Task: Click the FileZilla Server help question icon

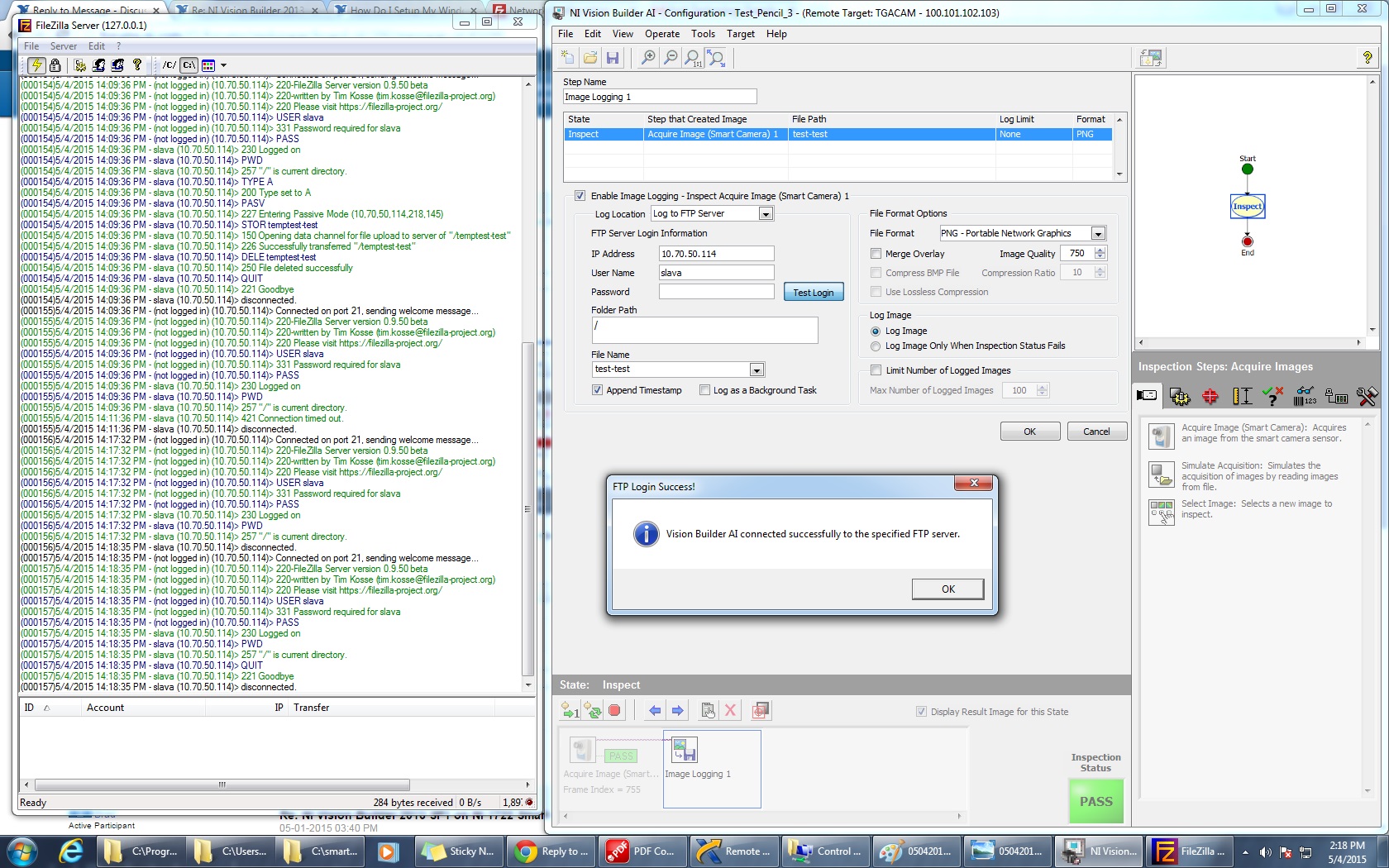Action: click(137, 65)
